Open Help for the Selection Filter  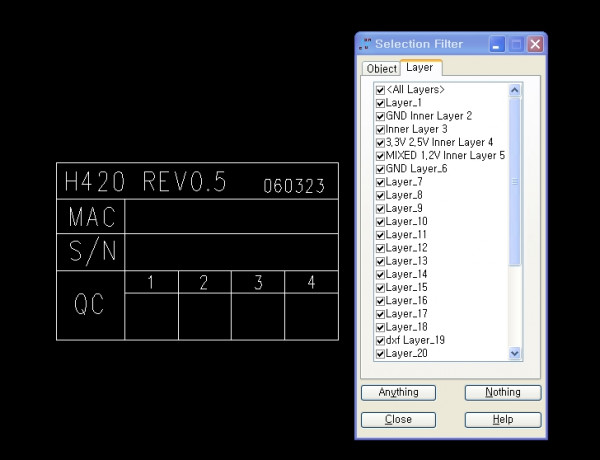coord(503,420)
